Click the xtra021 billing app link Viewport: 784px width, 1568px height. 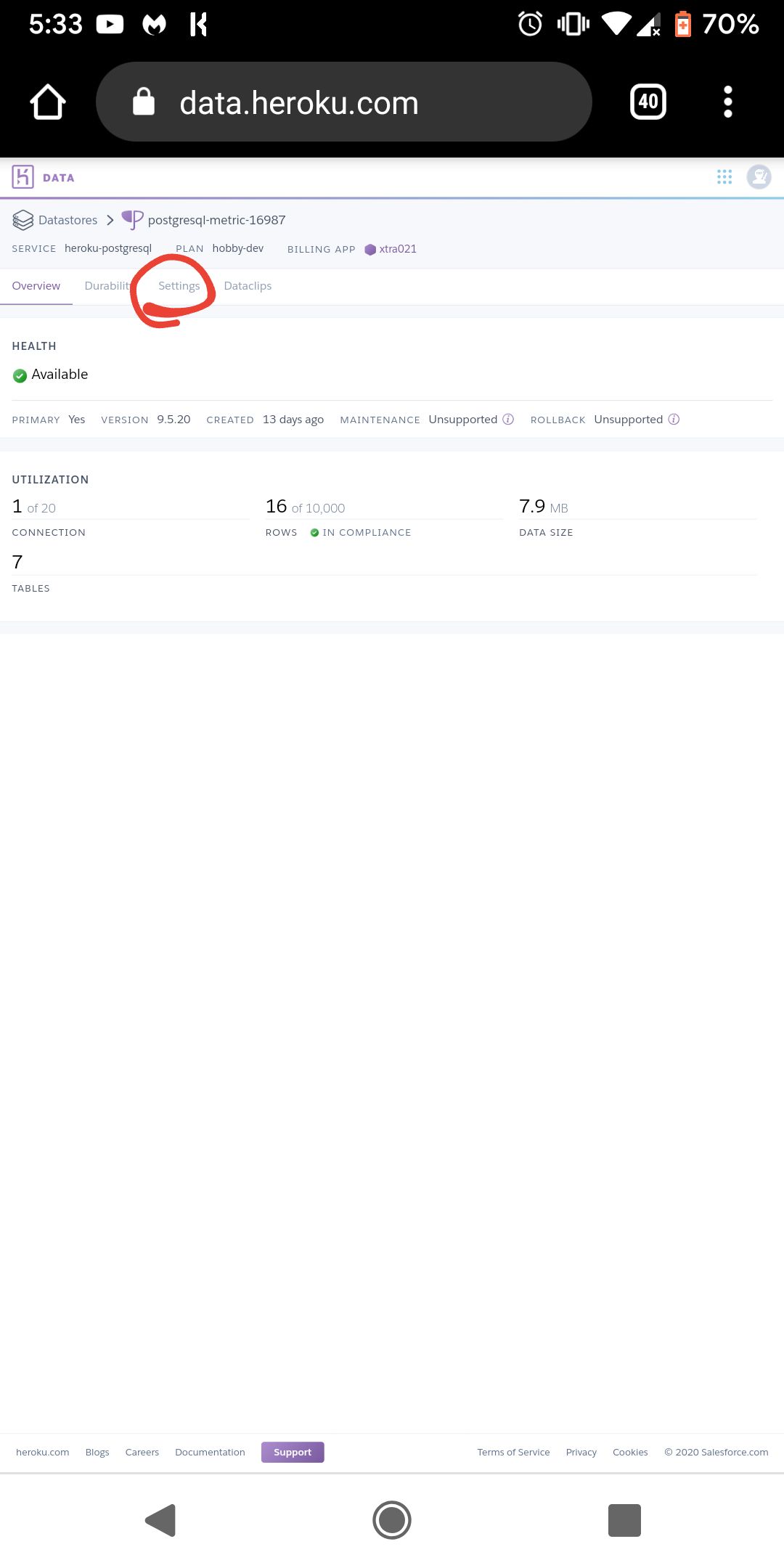(398, 249)
